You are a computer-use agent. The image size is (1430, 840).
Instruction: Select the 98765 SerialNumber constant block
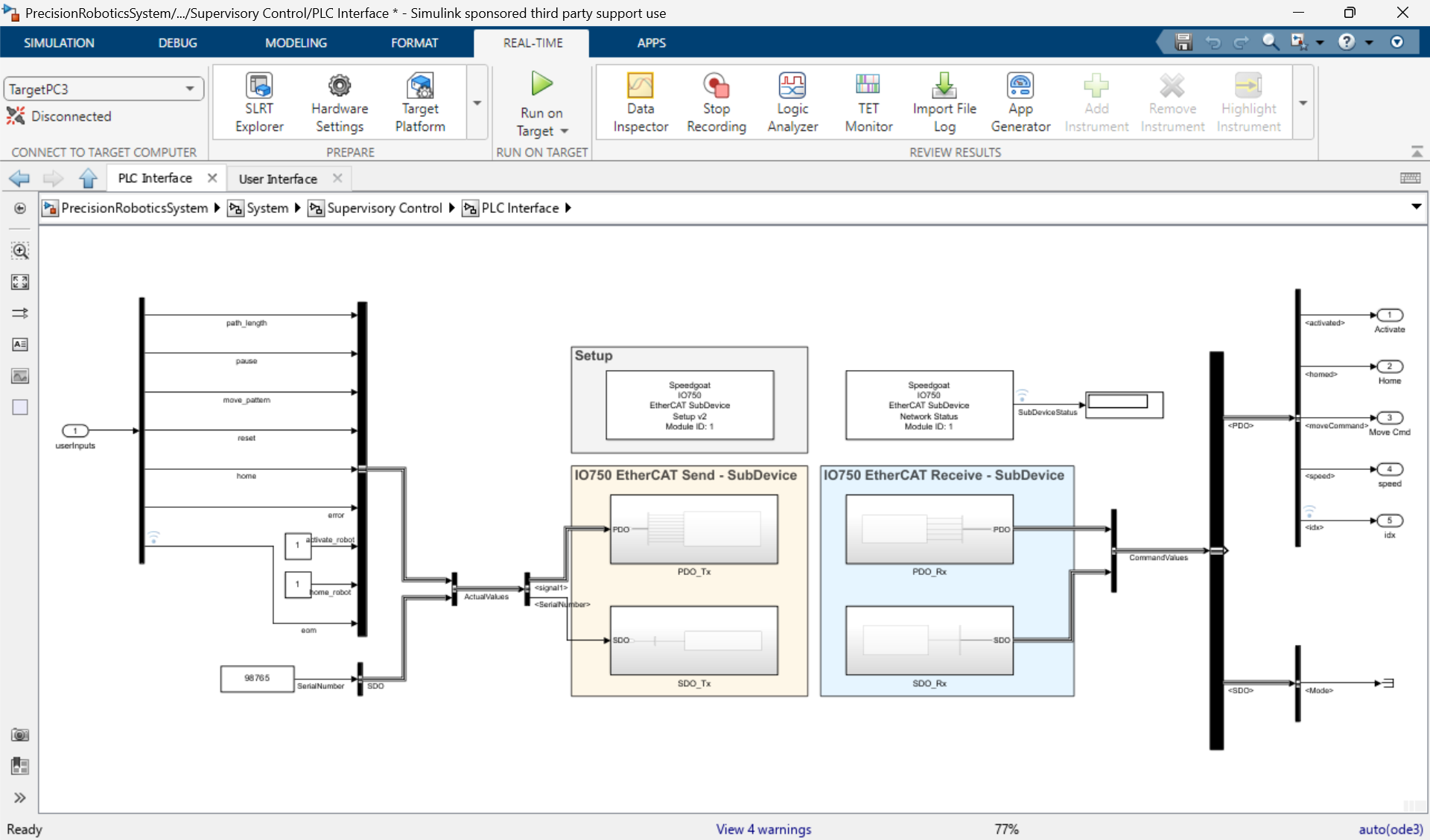(x=257, y=678)
